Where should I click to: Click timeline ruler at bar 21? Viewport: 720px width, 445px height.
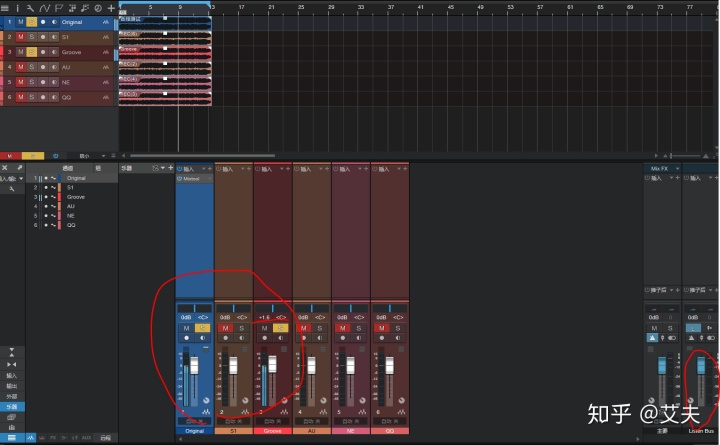tap(271, 7)
